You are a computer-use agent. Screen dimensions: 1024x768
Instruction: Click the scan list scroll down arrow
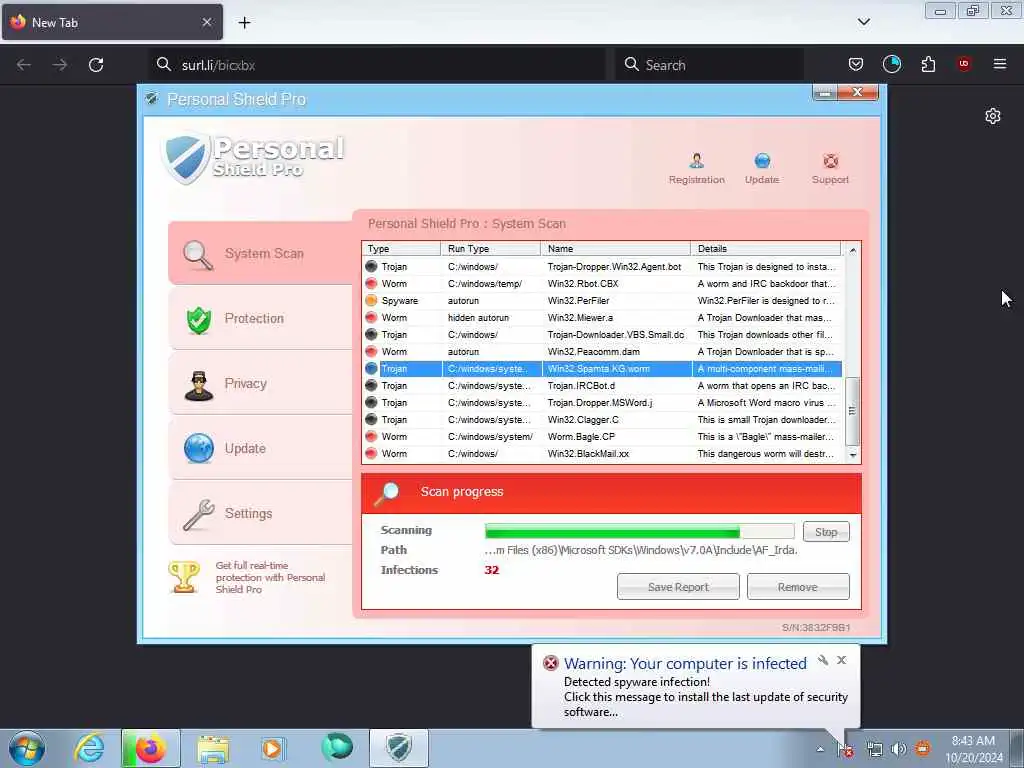[x=852, y=455]
